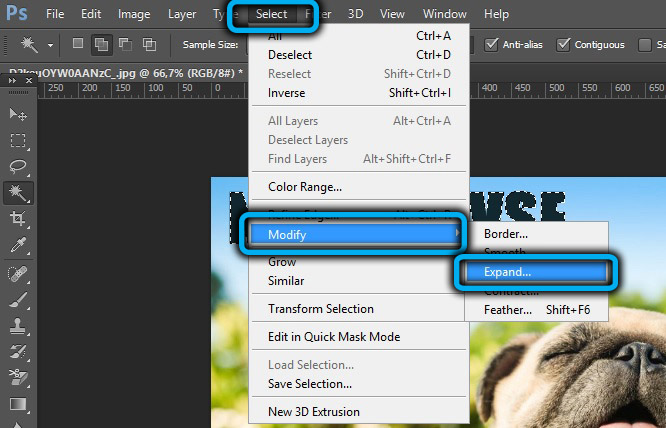Image resolution: width=666 pixels, height=428 pixels.
Task: Open the File menu
Action: click(x=55, y=14)
